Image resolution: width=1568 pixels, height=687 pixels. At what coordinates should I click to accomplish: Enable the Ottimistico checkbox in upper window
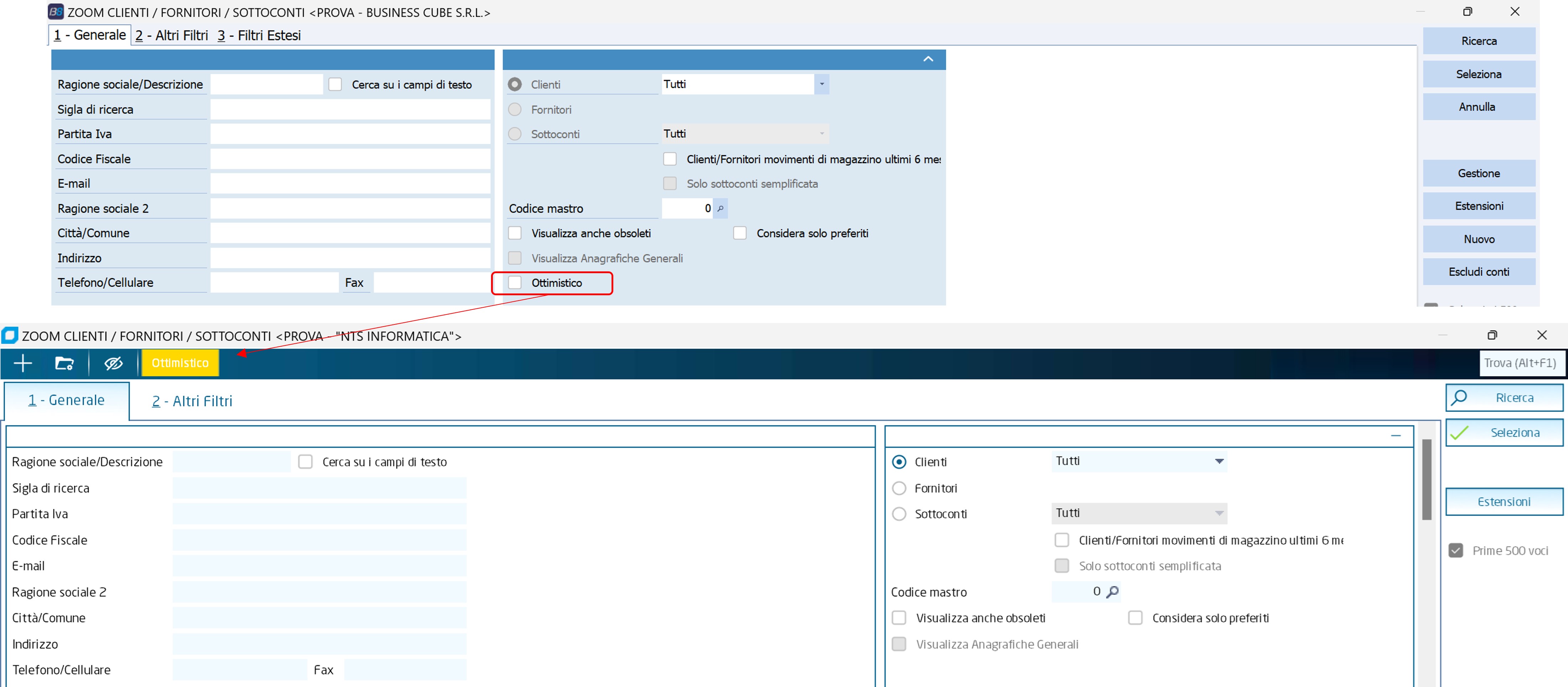point(515,283)
